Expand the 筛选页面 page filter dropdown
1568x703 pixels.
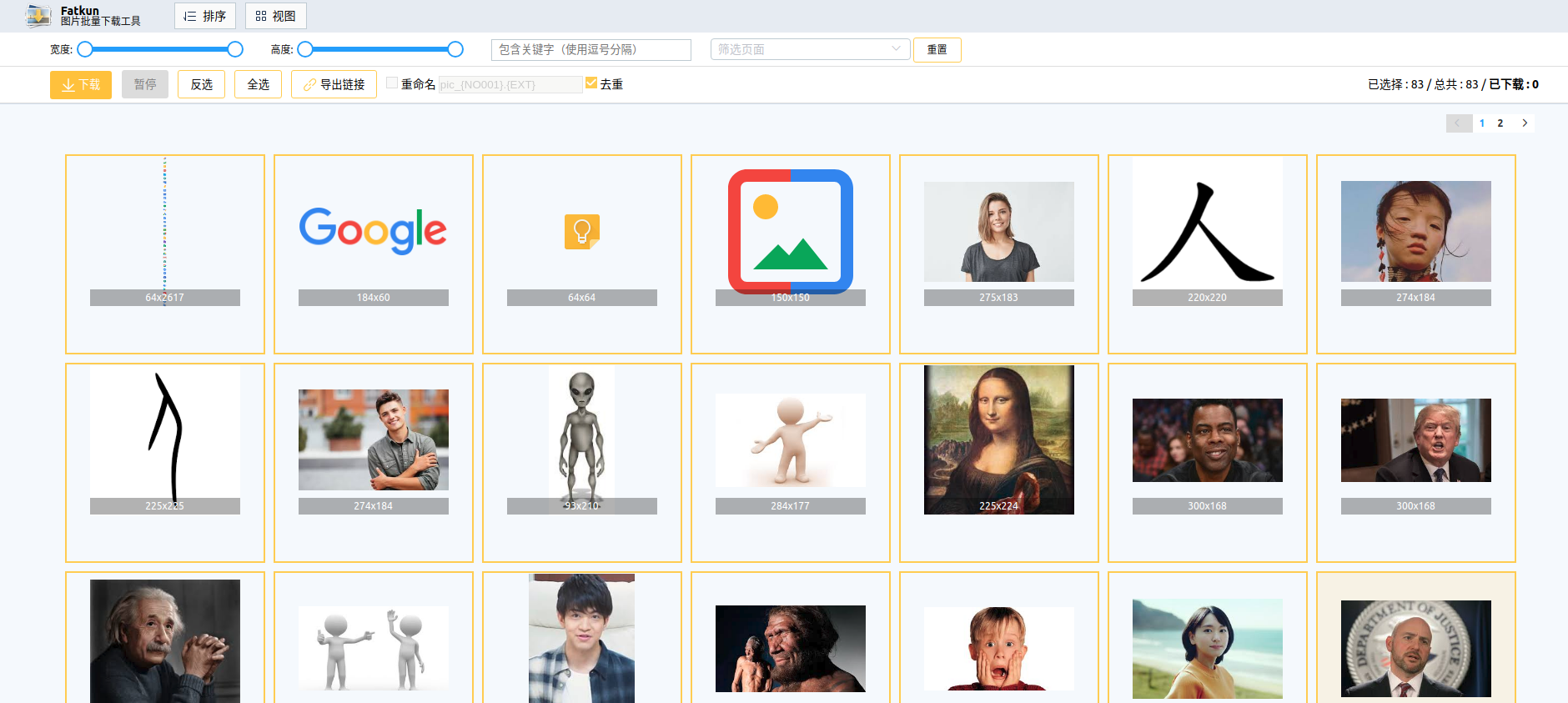coord(810,49)
